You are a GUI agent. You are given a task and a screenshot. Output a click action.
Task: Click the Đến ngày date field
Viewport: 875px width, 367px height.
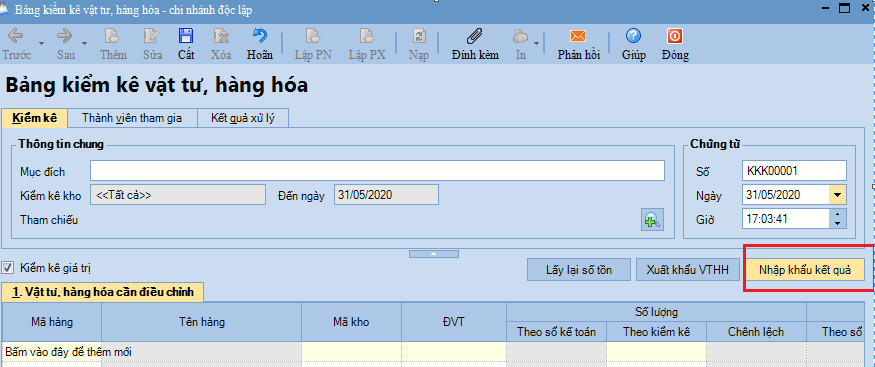(386, 195)
